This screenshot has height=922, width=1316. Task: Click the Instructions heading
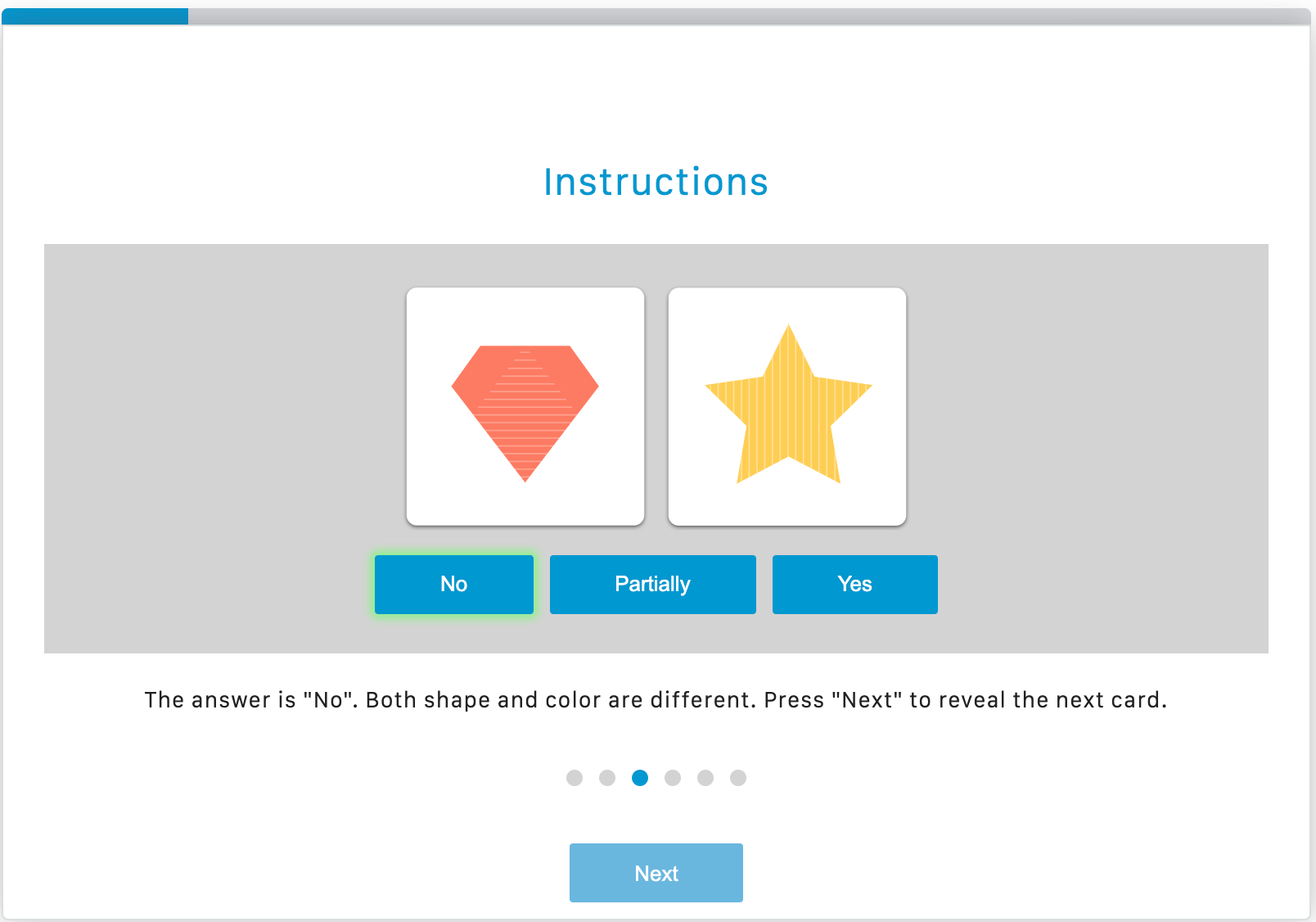pos(656,182)
